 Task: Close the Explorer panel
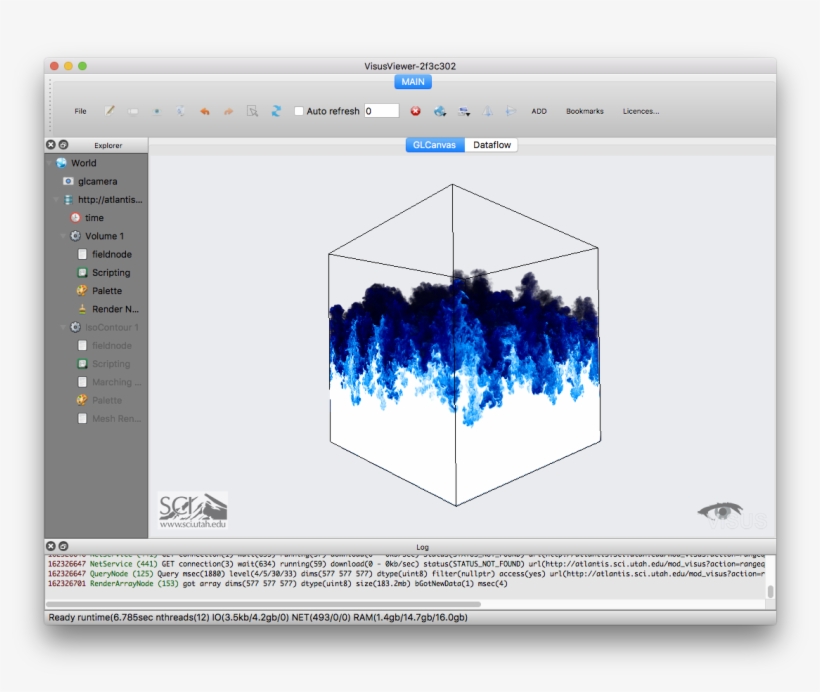tap(51, 145)
